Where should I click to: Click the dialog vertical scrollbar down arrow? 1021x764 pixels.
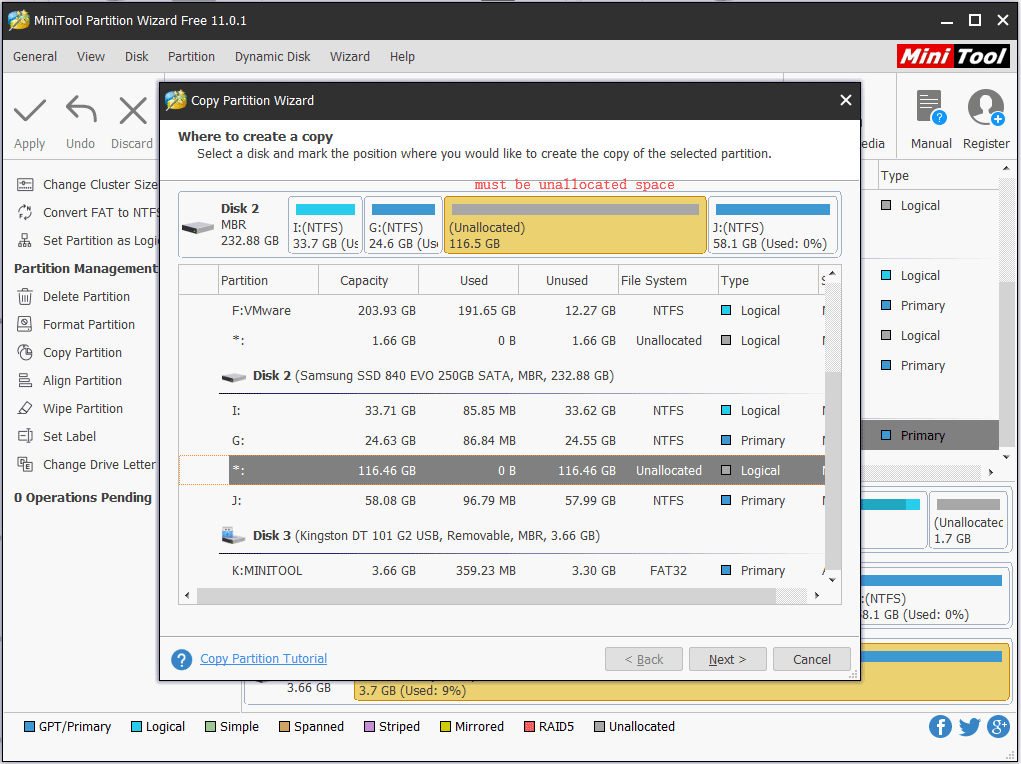click(832, 580)
